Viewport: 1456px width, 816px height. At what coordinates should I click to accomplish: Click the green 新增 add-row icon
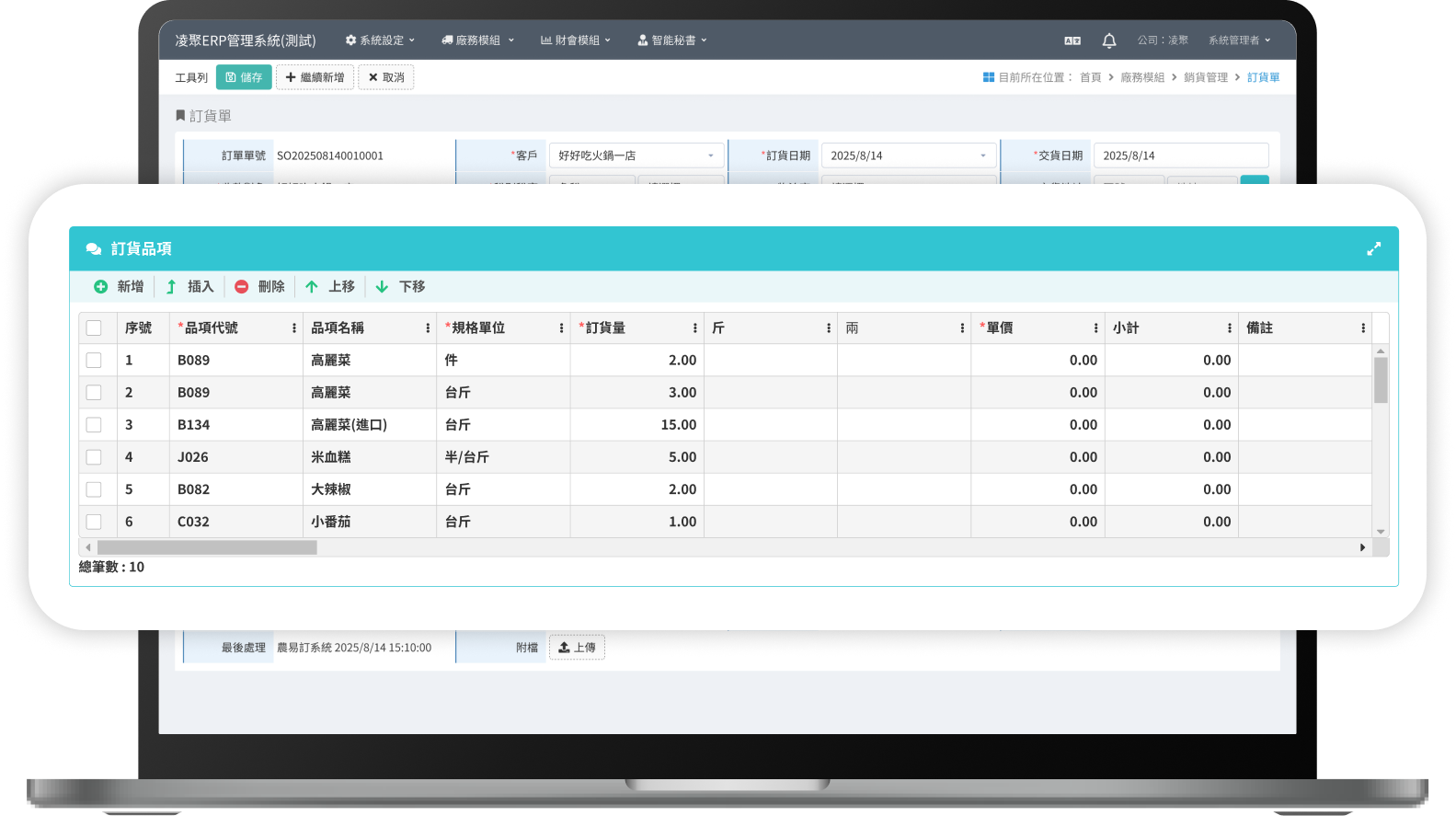(x=101, y=287)
